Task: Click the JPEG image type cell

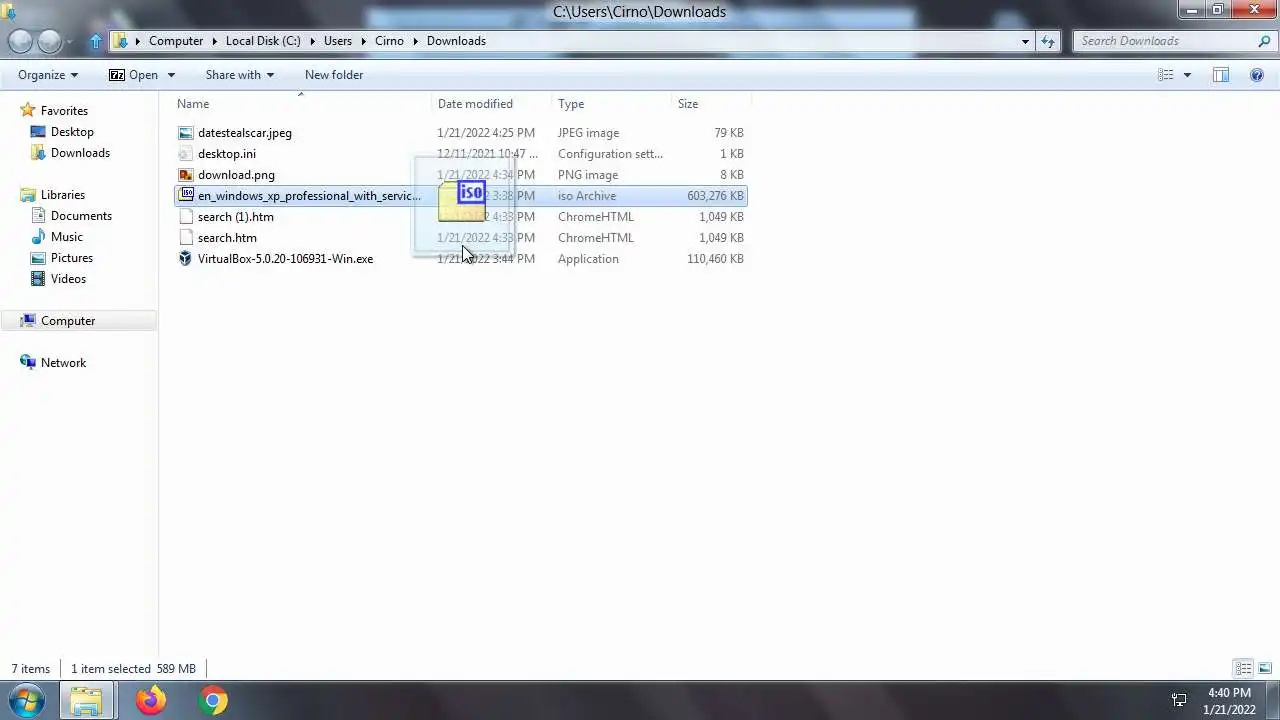Action: coord(588,133)
